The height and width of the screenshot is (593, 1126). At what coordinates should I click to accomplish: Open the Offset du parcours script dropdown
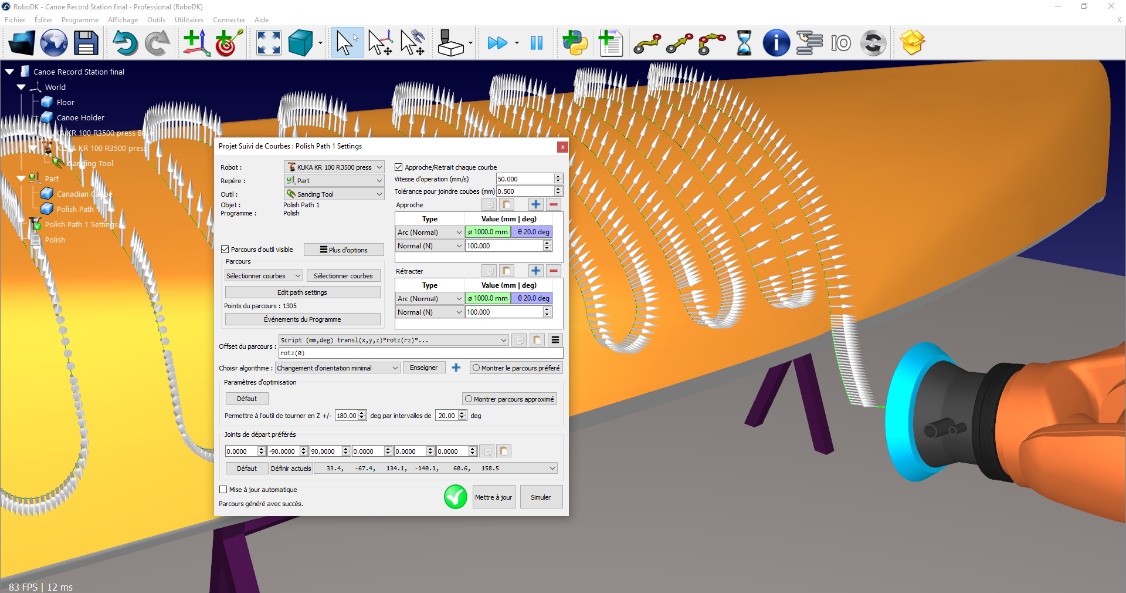tap(394, 340)
